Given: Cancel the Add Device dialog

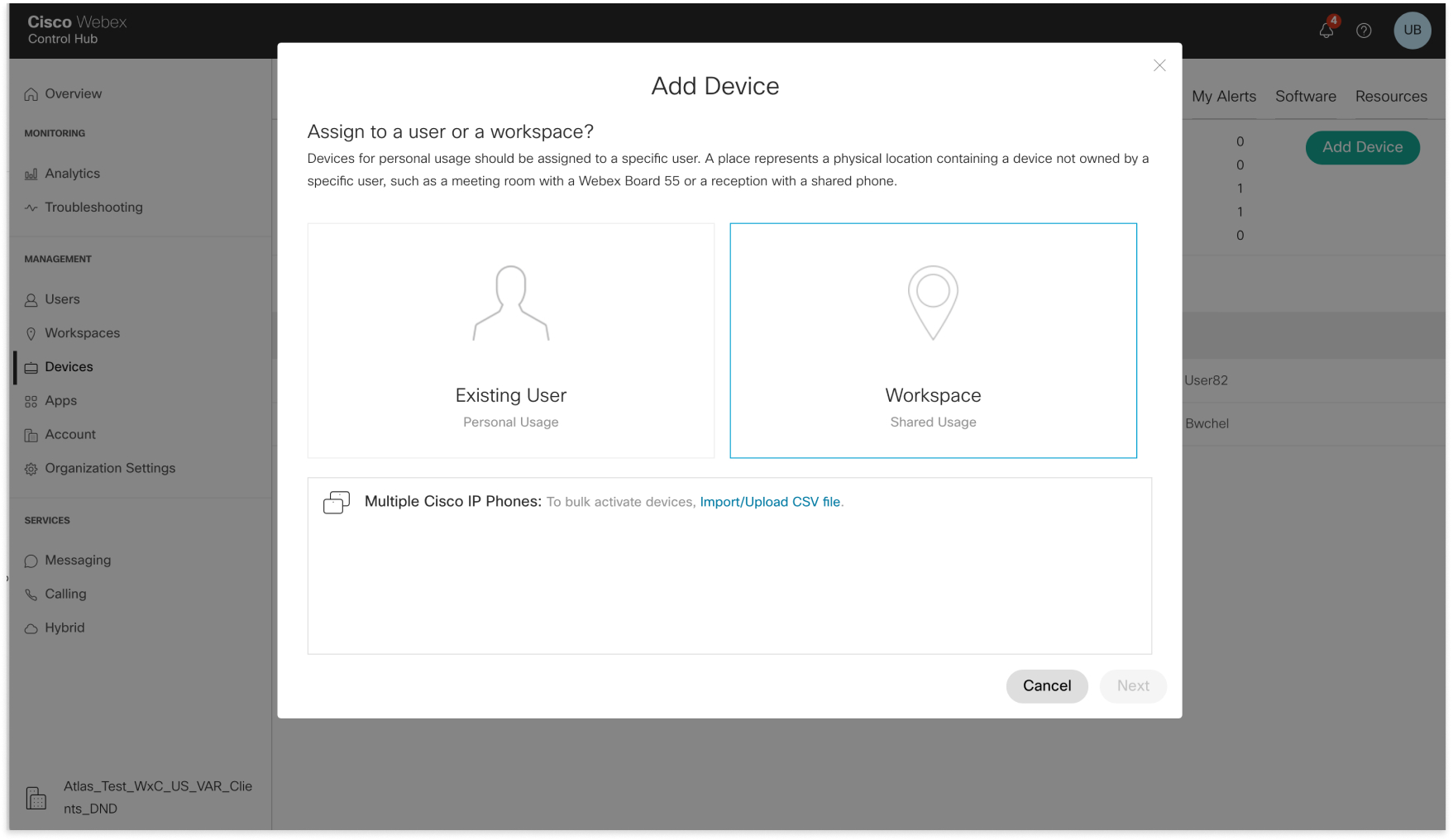Looking at the screenshot, I should (1046, 686).
